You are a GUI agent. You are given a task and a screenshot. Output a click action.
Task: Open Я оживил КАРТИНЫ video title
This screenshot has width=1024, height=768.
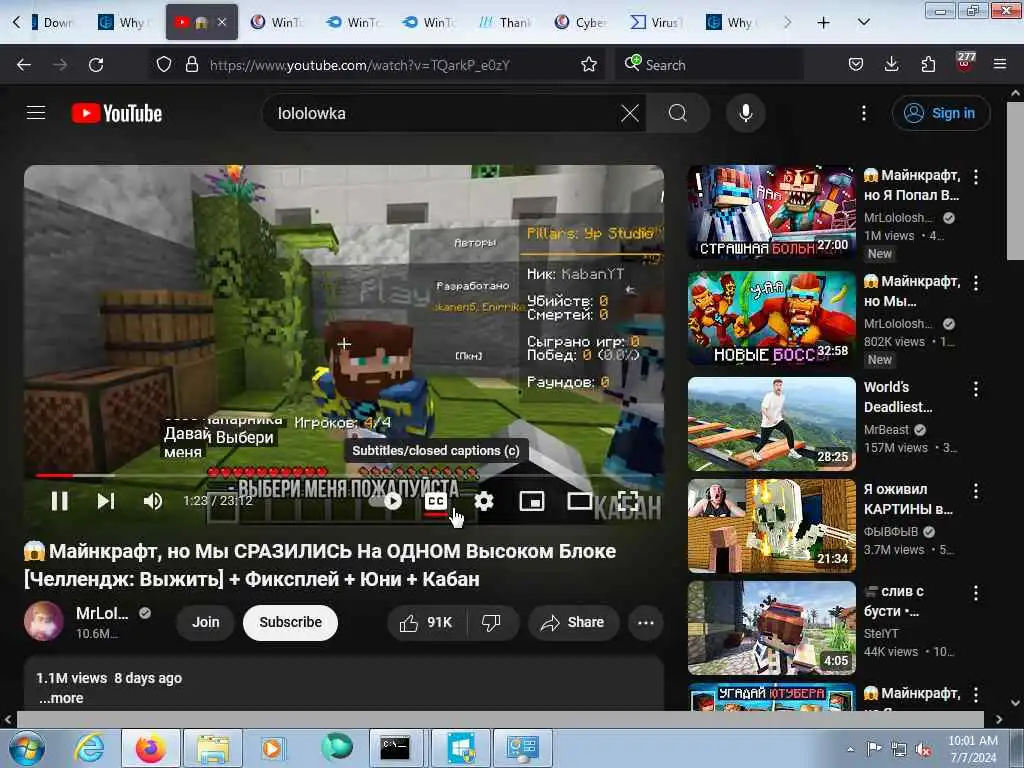click(x=908, y=499)
